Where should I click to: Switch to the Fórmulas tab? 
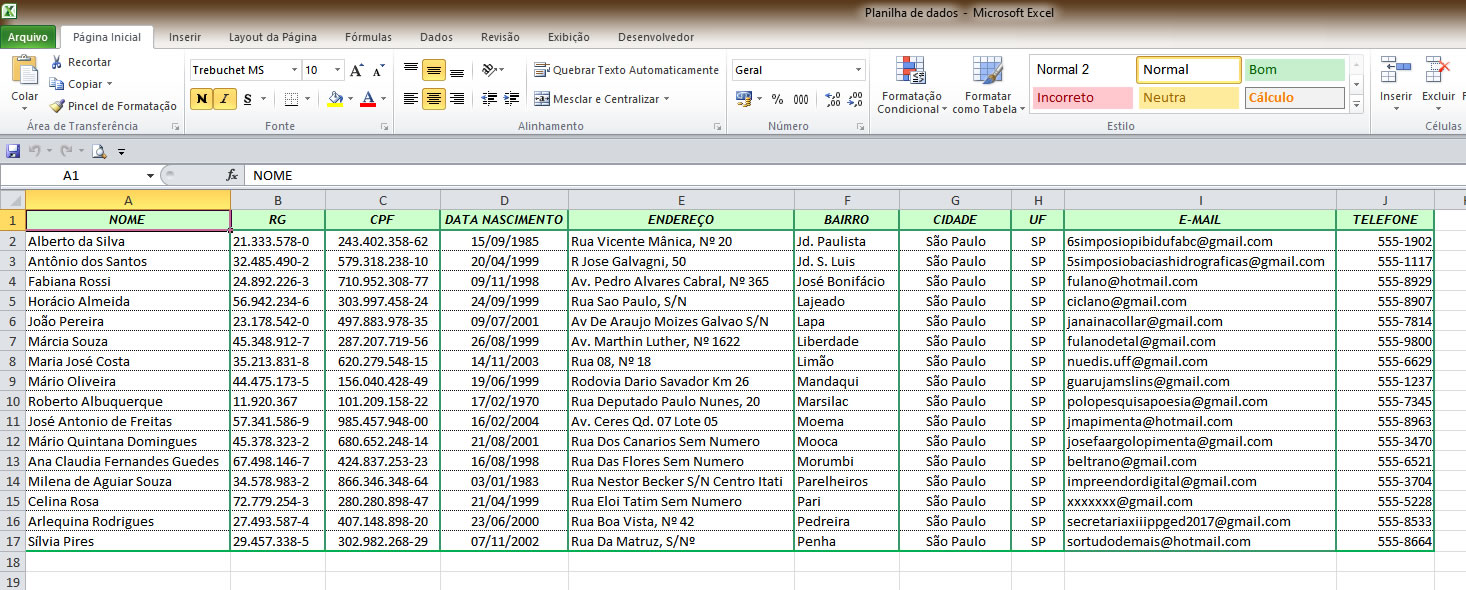pyautogui.click(x=368, y=37)
